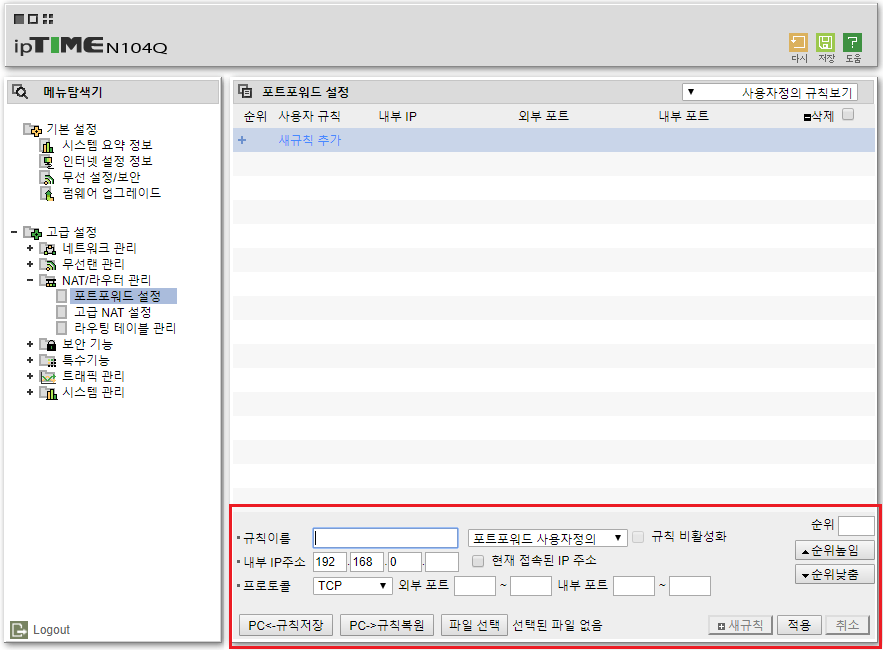Open 무선 설정/보안 menu item
883x651 pixels.
pos(101,177)
